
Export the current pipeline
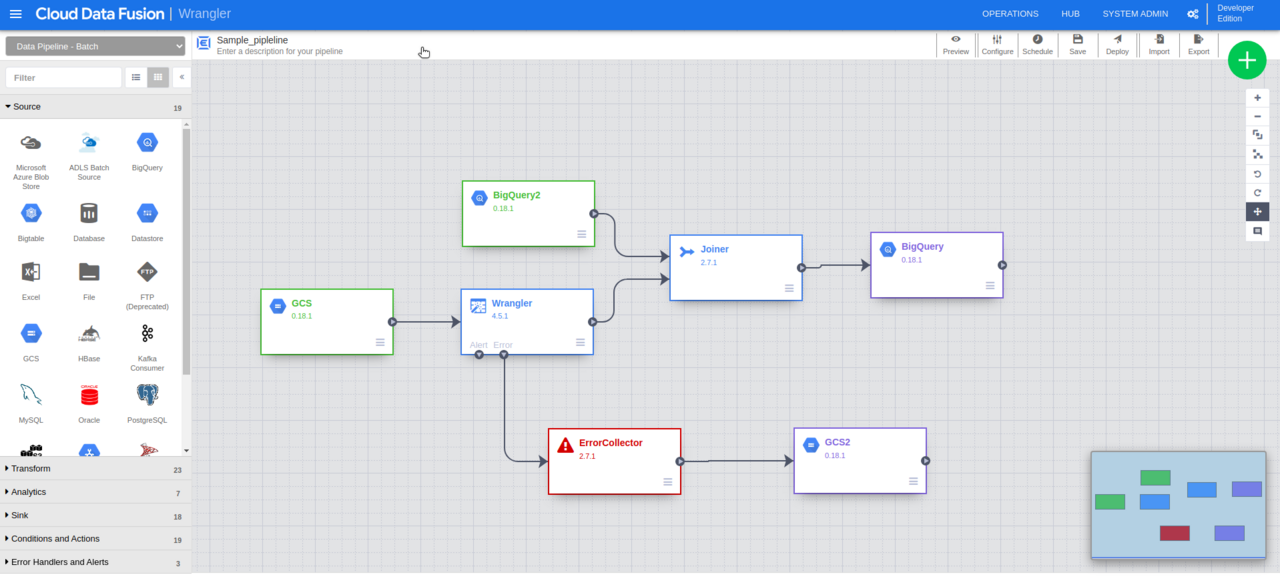tap(1198, 45)
